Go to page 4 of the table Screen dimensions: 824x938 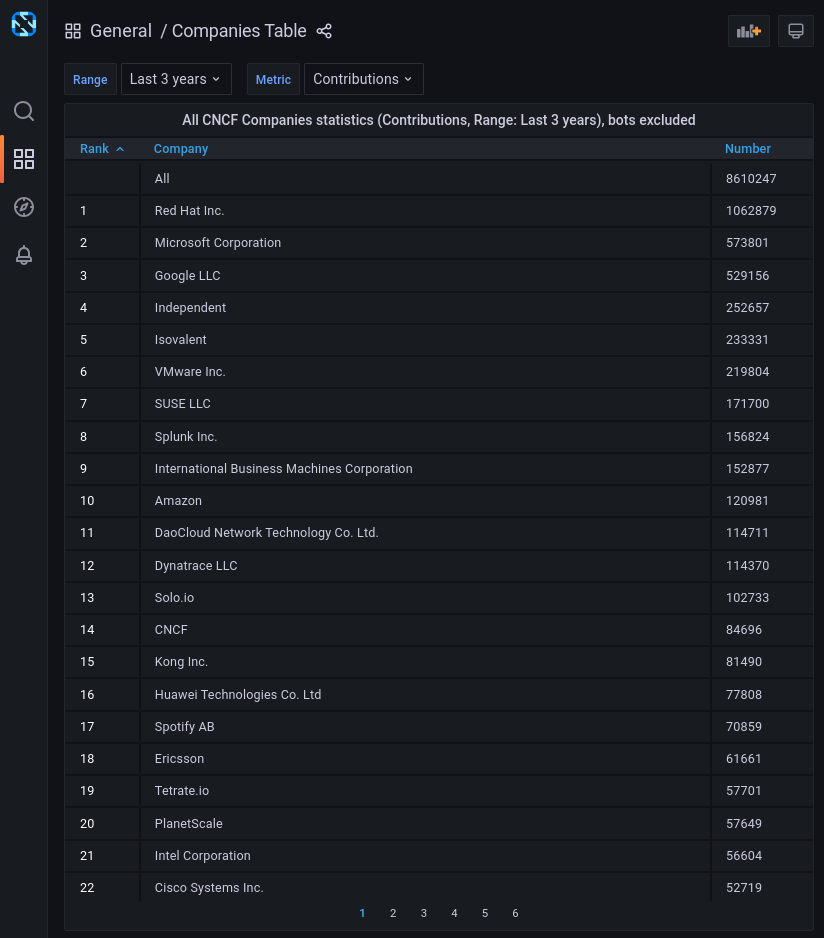coord(454,913)
